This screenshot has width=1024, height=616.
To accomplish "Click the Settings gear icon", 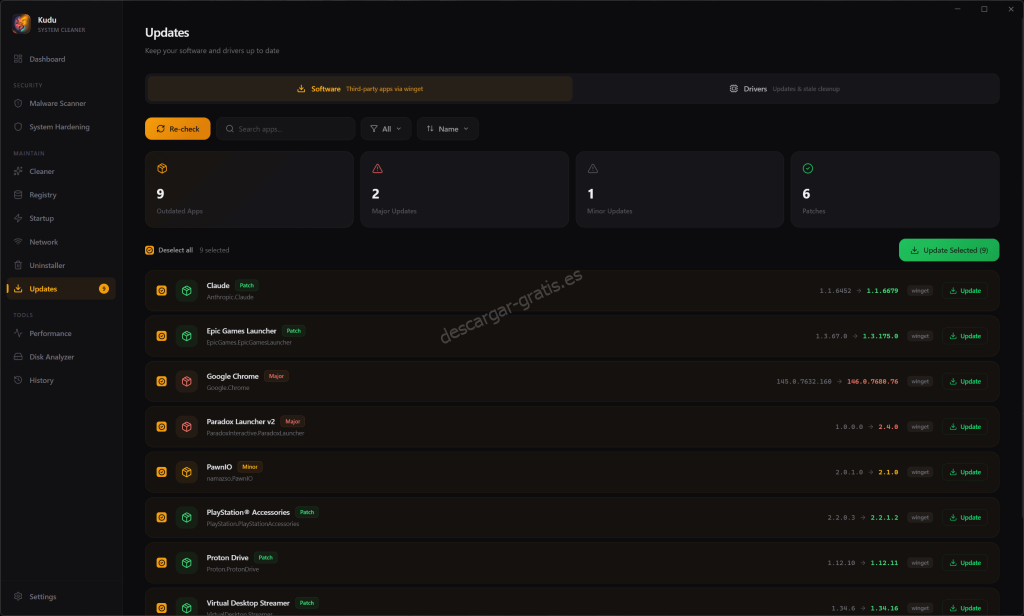I will 18,596.
